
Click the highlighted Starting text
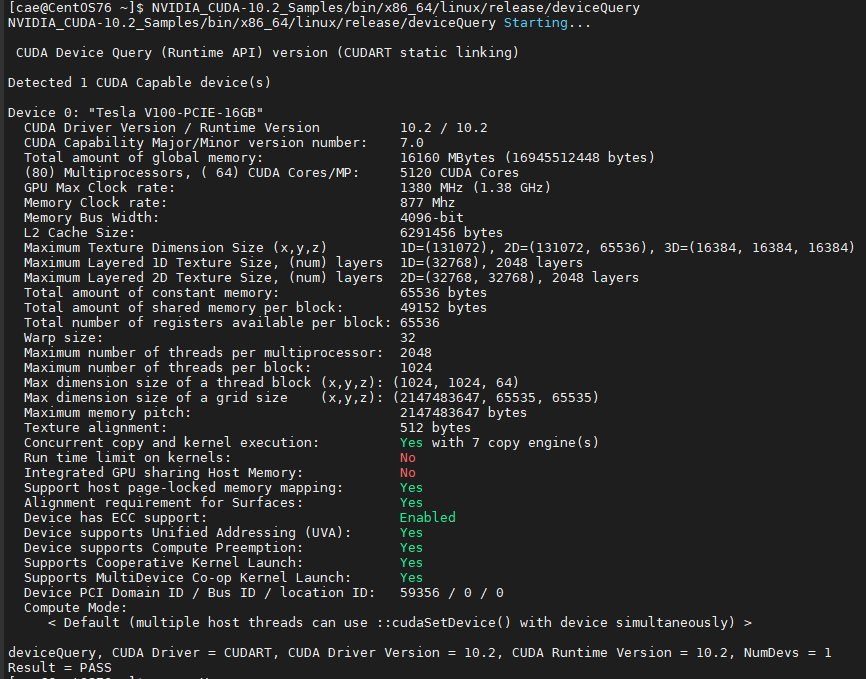pos(536,23)
